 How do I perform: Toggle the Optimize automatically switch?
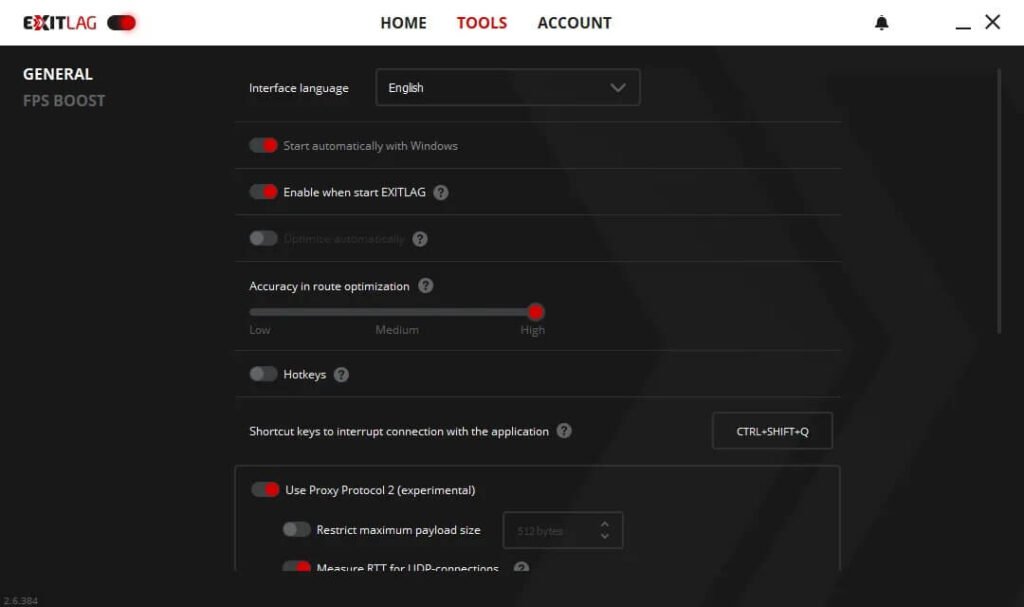coord(263,238)
